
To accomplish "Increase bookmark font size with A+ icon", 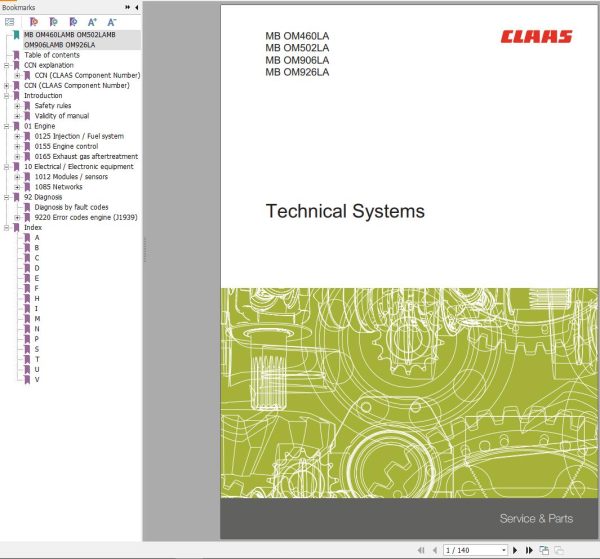I will pyautogui.click(x=92, y=22).
